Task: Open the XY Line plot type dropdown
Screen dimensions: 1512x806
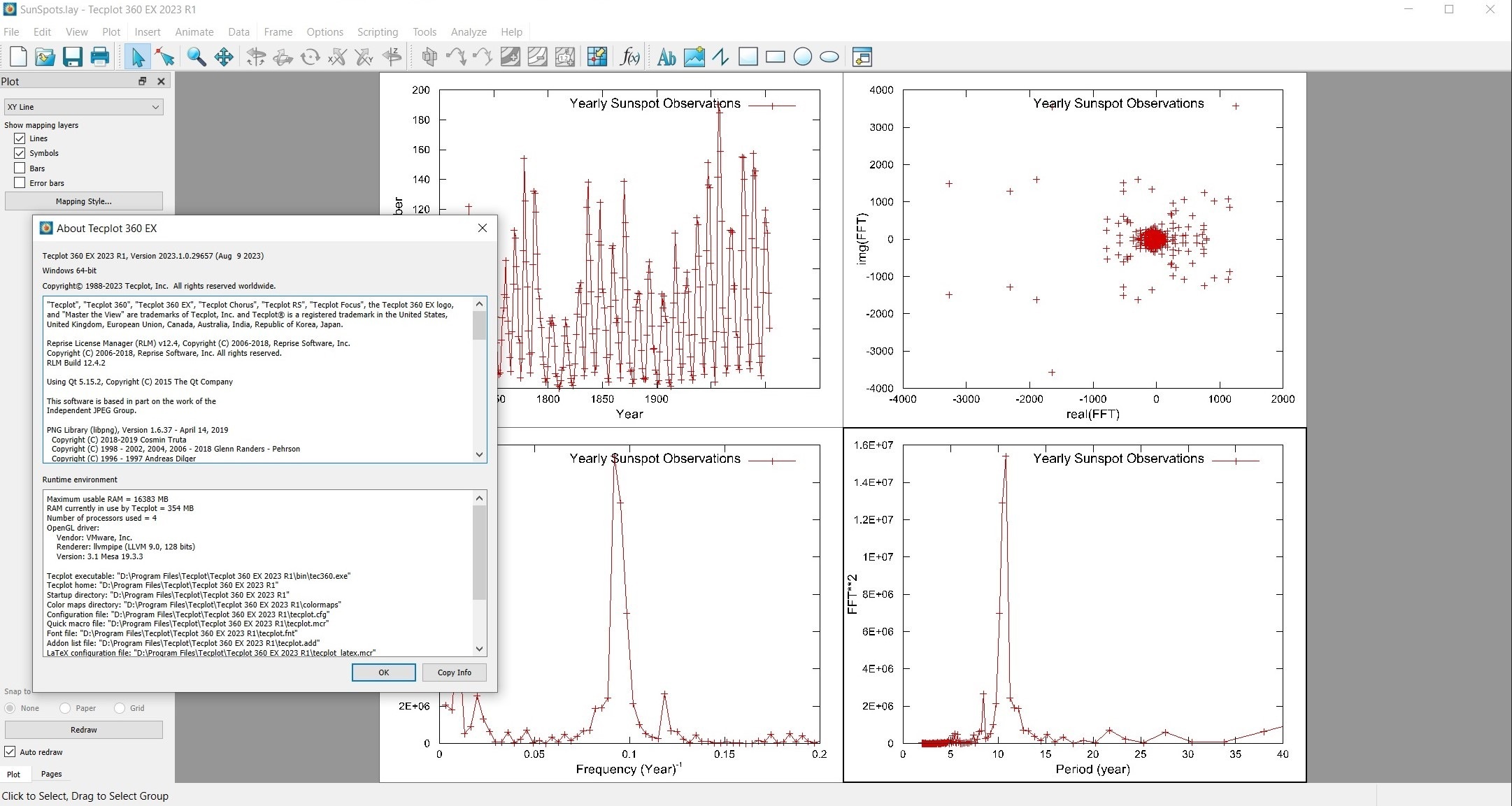Action: coord(83,107)
